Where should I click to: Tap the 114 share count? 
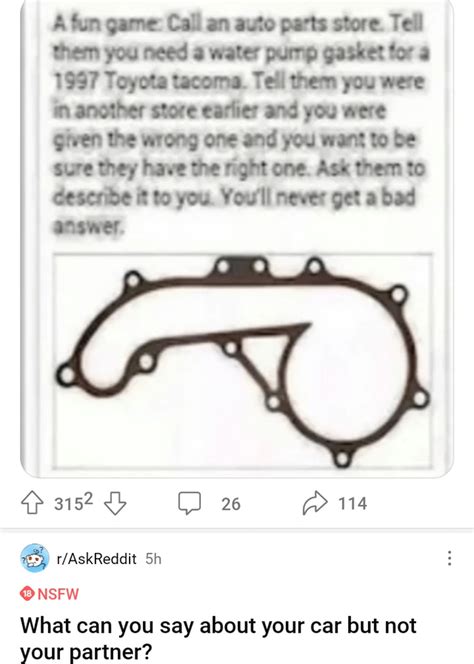pyautogui.click(x=352, y=504)
